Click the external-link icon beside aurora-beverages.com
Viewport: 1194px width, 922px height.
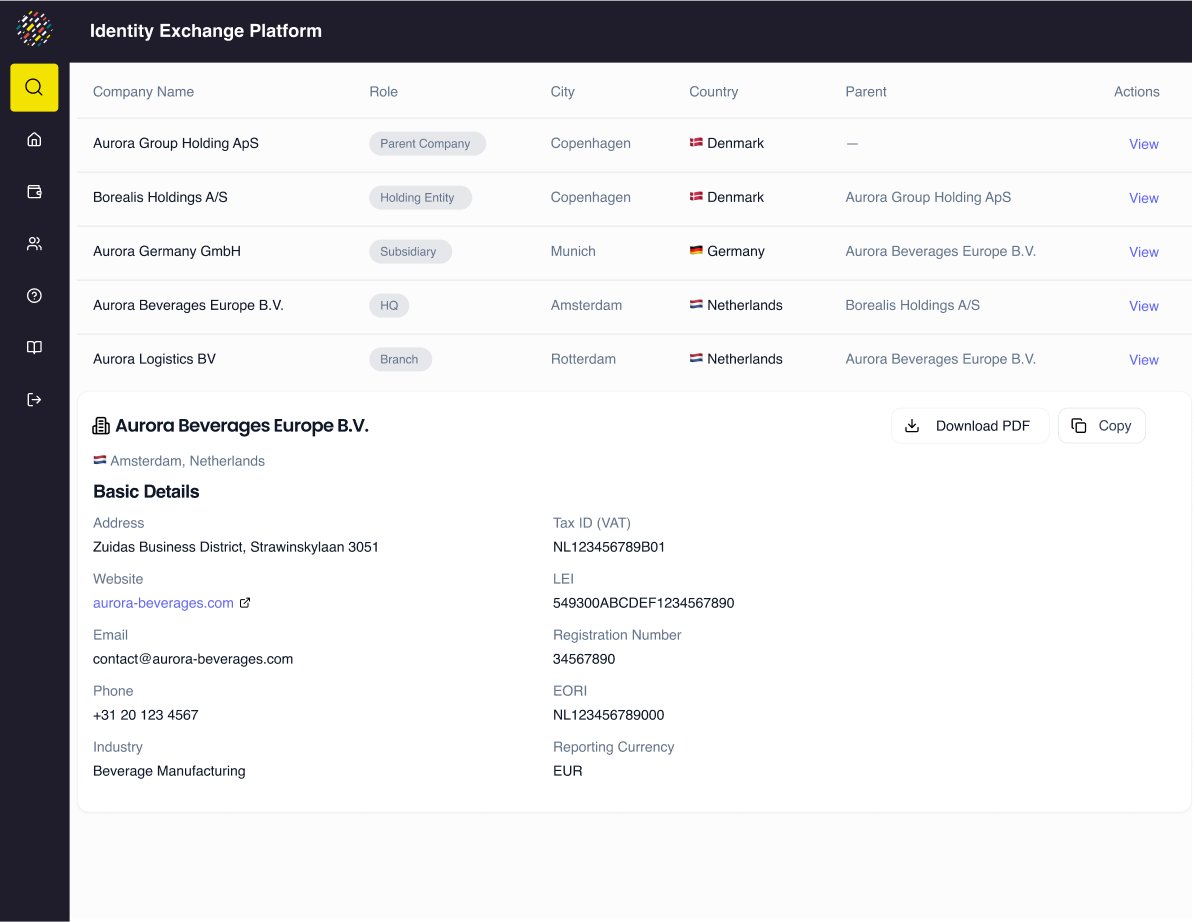pyautogui.click(x=245, y=603)
